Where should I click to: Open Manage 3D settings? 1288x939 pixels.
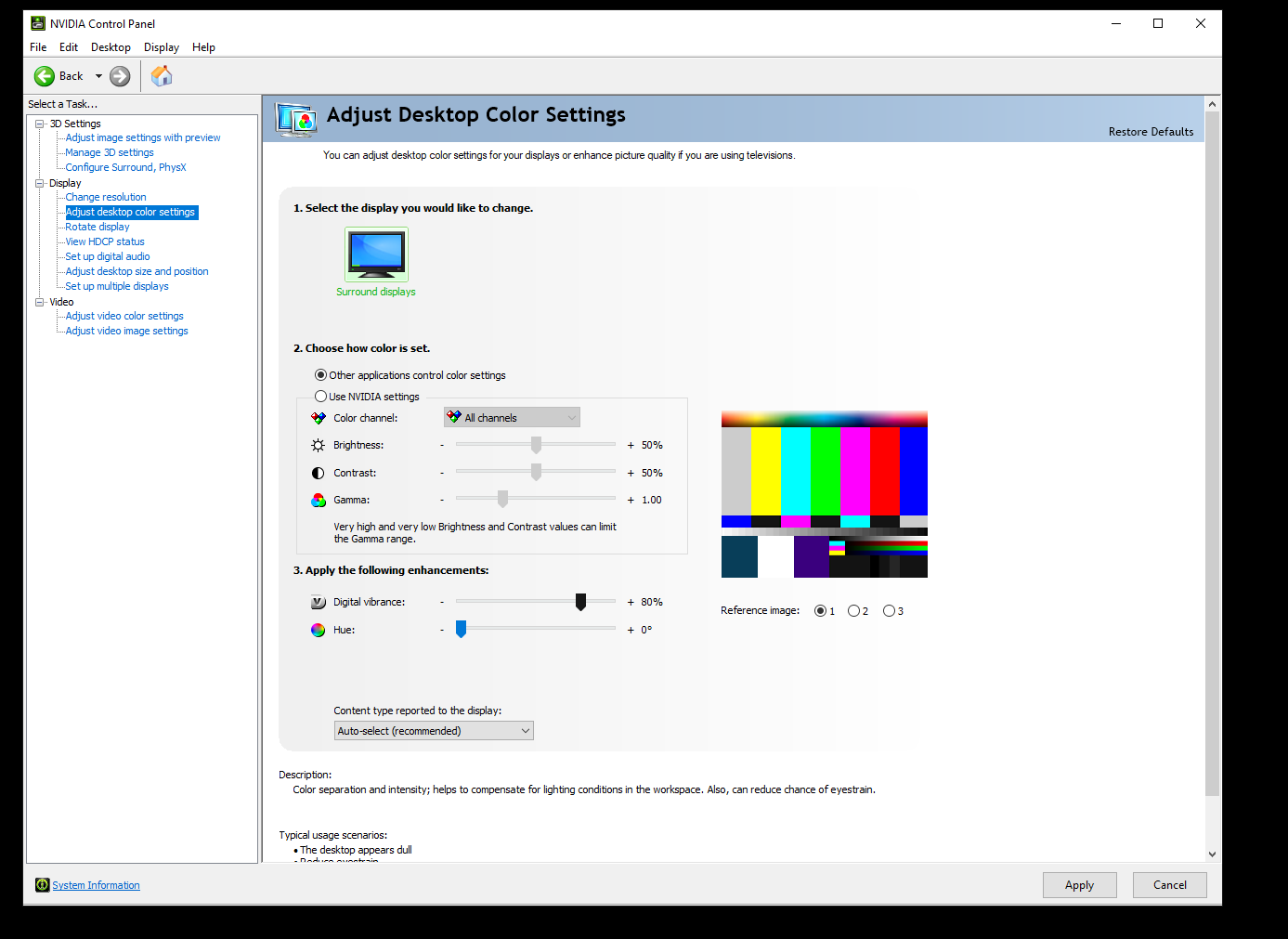pyautogui.click(x=110, y=152)
